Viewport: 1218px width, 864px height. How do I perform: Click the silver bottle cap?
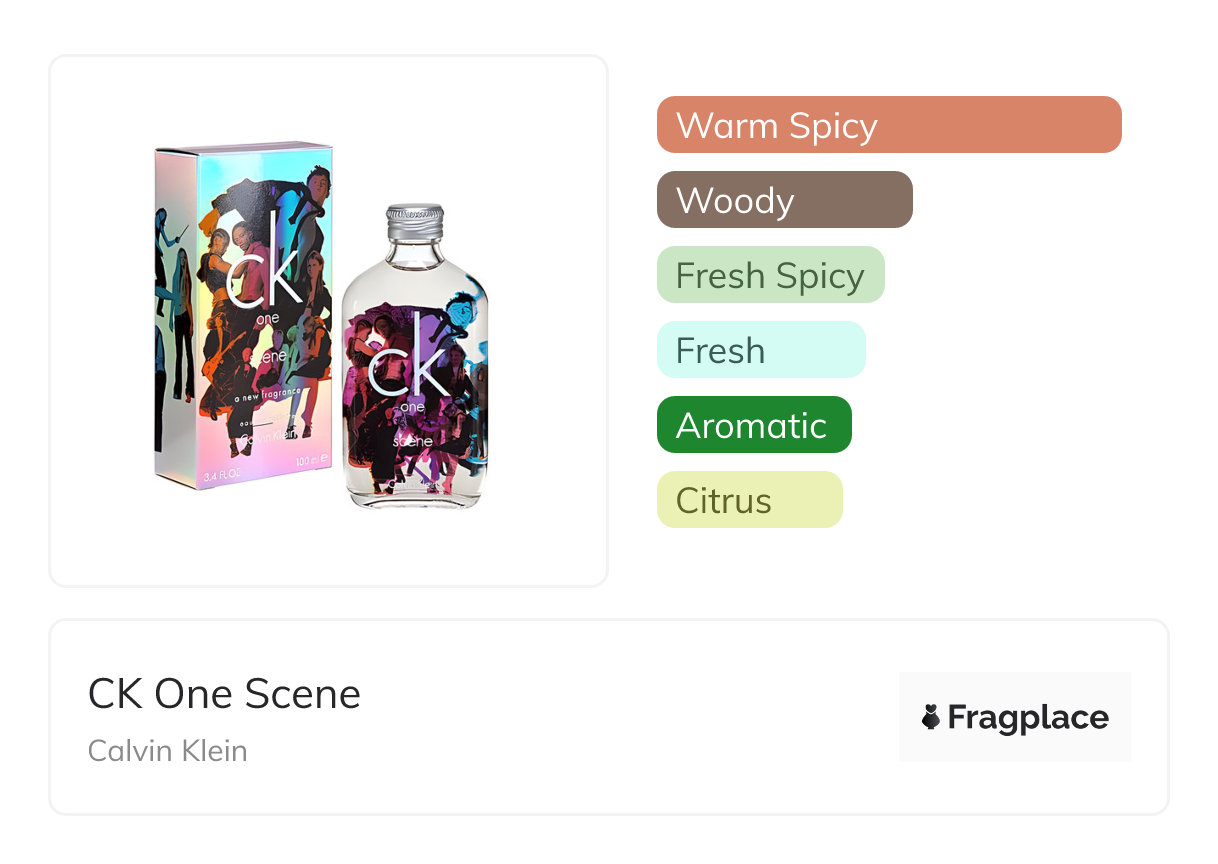(x=414, y=223)
